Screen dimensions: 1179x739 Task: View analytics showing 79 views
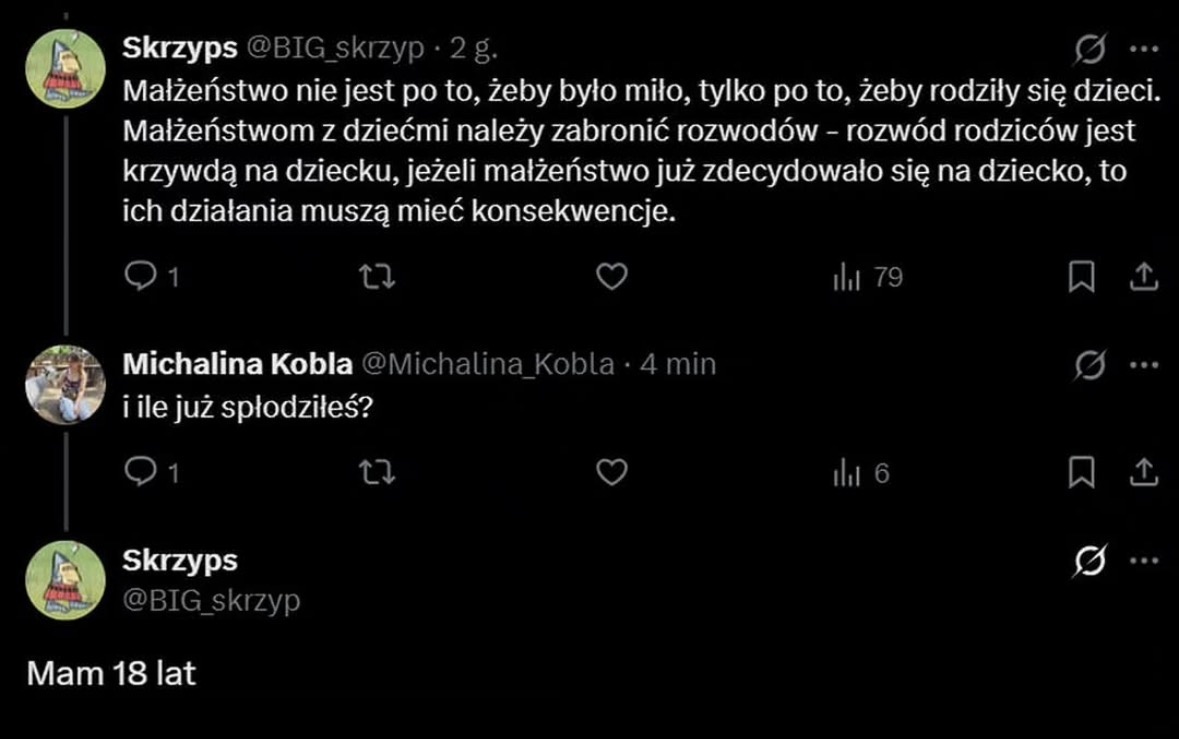[x=867, y=278]
